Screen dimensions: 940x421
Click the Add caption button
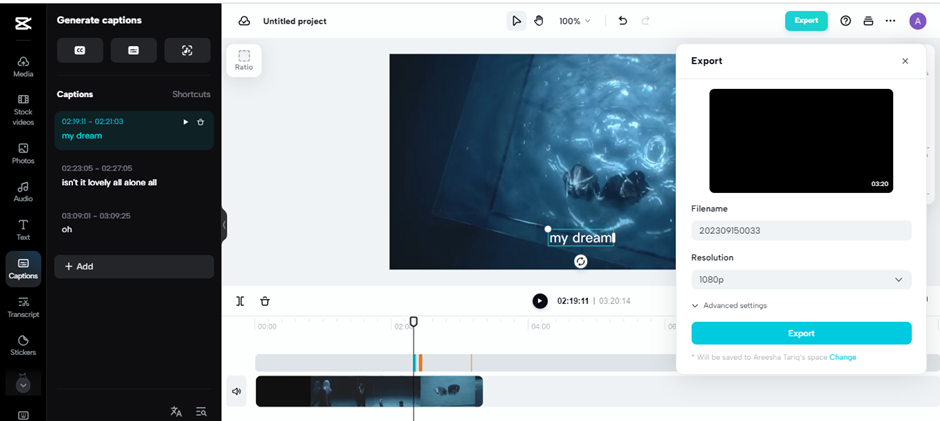coord(134,266)
